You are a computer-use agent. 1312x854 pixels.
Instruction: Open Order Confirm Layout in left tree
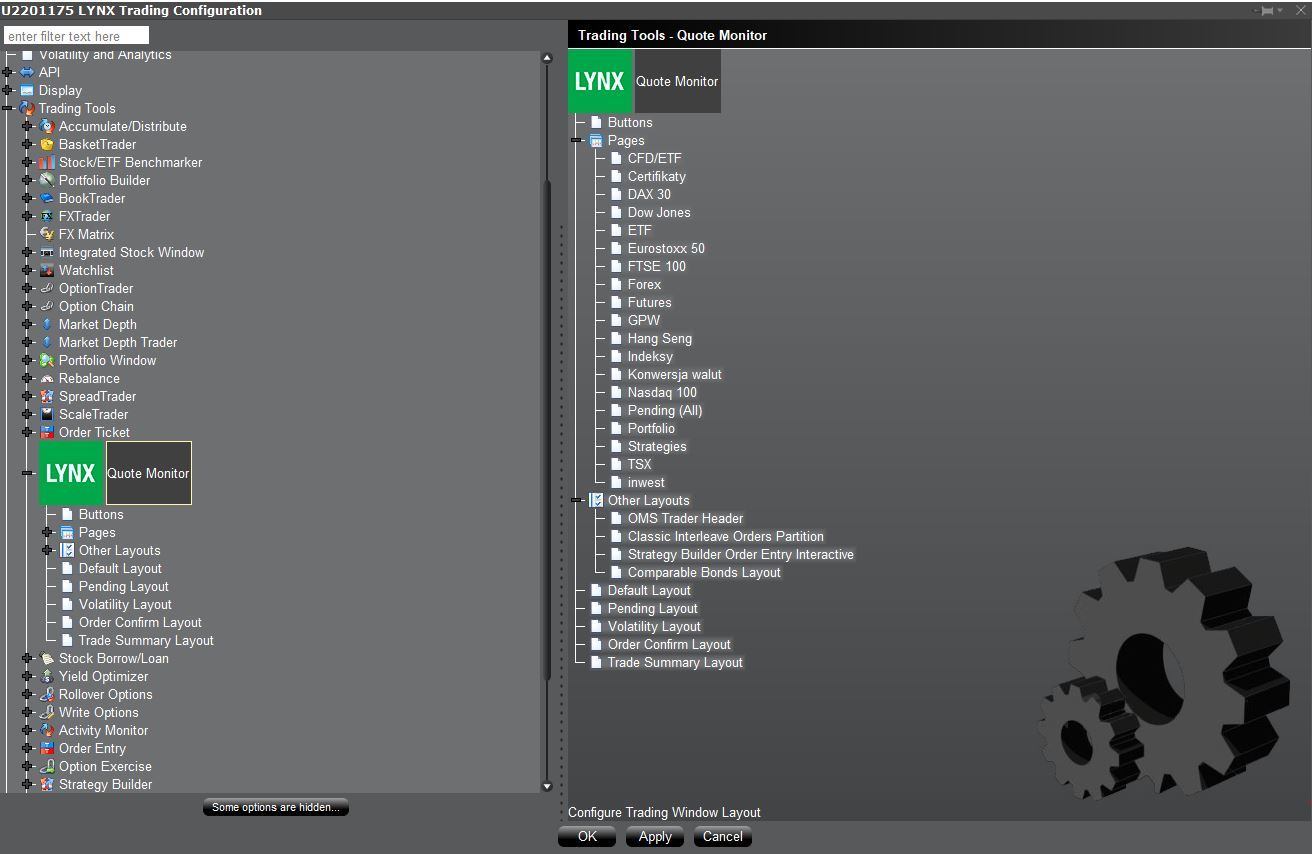pyautogui.click(x=140, y=622)
